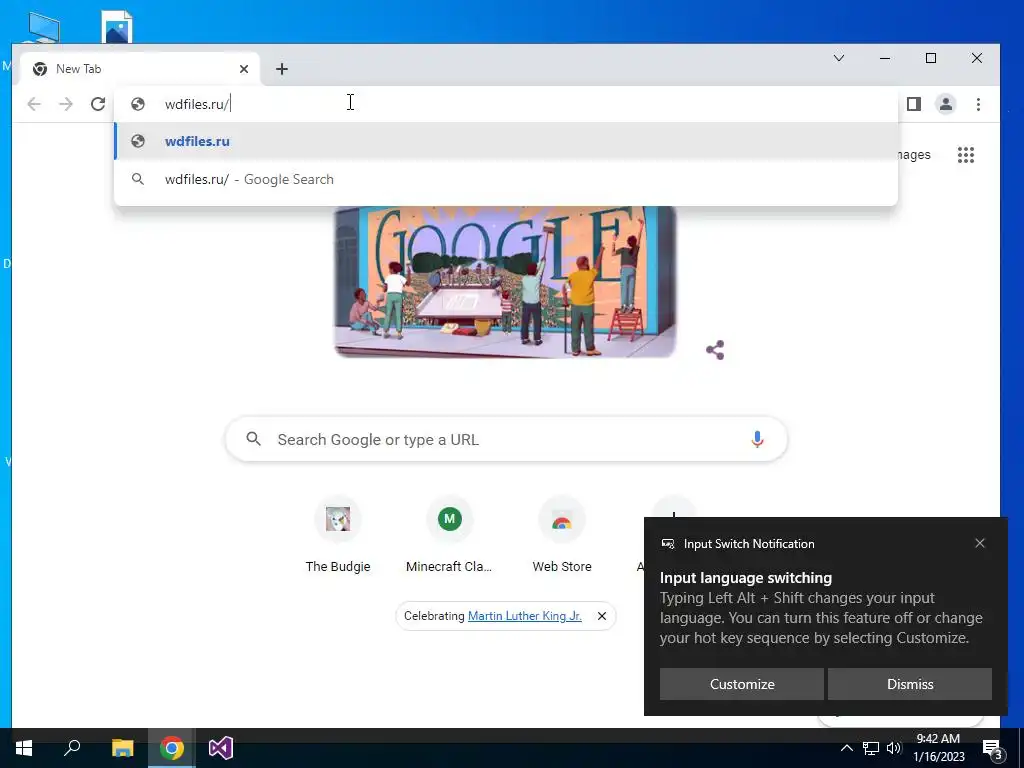This screenshot has height=768, width=1024.
Task: Select the New Tab browser tab
Action: pyautogui.click(x=140, y=69)
